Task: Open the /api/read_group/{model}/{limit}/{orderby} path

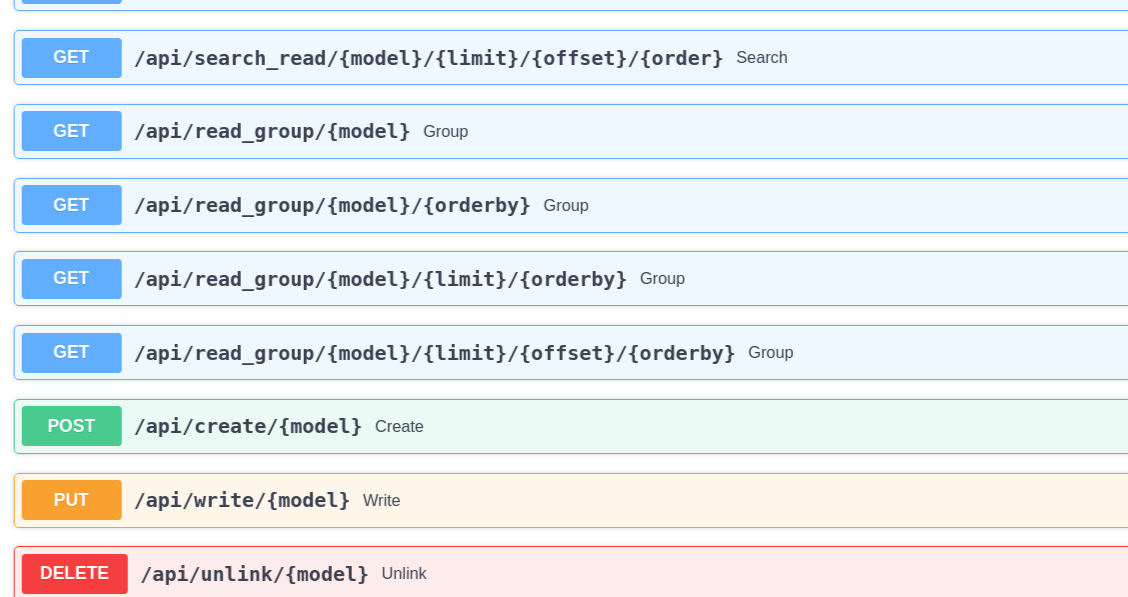Action: (380, 279)
